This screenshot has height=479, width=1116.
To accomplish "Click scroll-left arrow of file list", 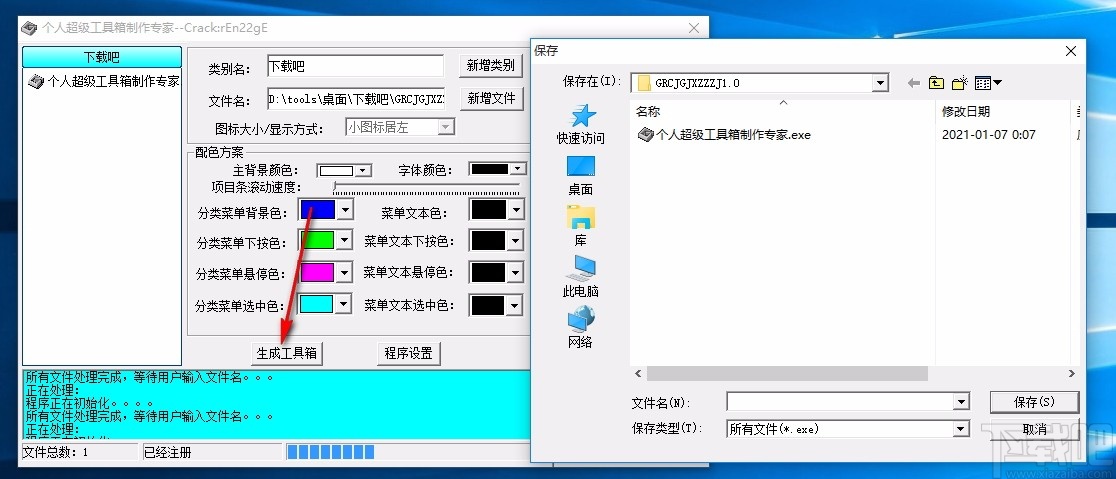I will tap(638, 374).
